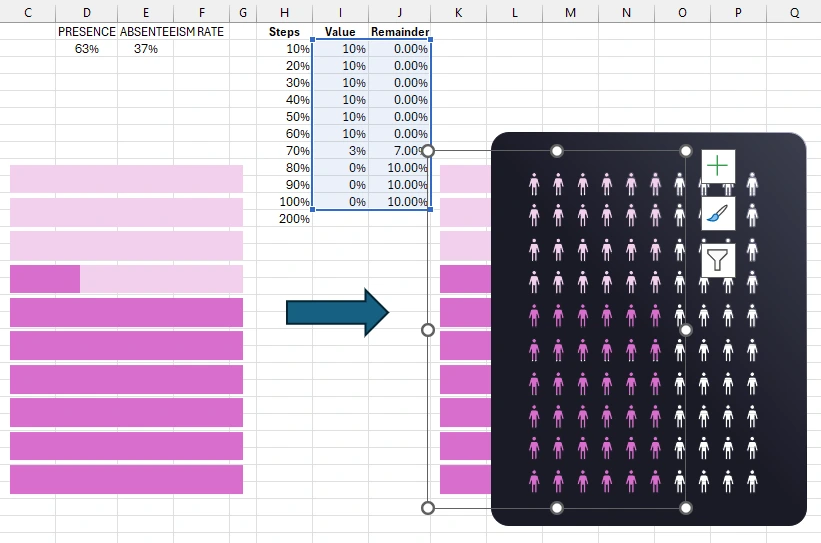Select the 7.00% remainder cell
The width and height of the screenshot is (821, 543).
point(400,151)
